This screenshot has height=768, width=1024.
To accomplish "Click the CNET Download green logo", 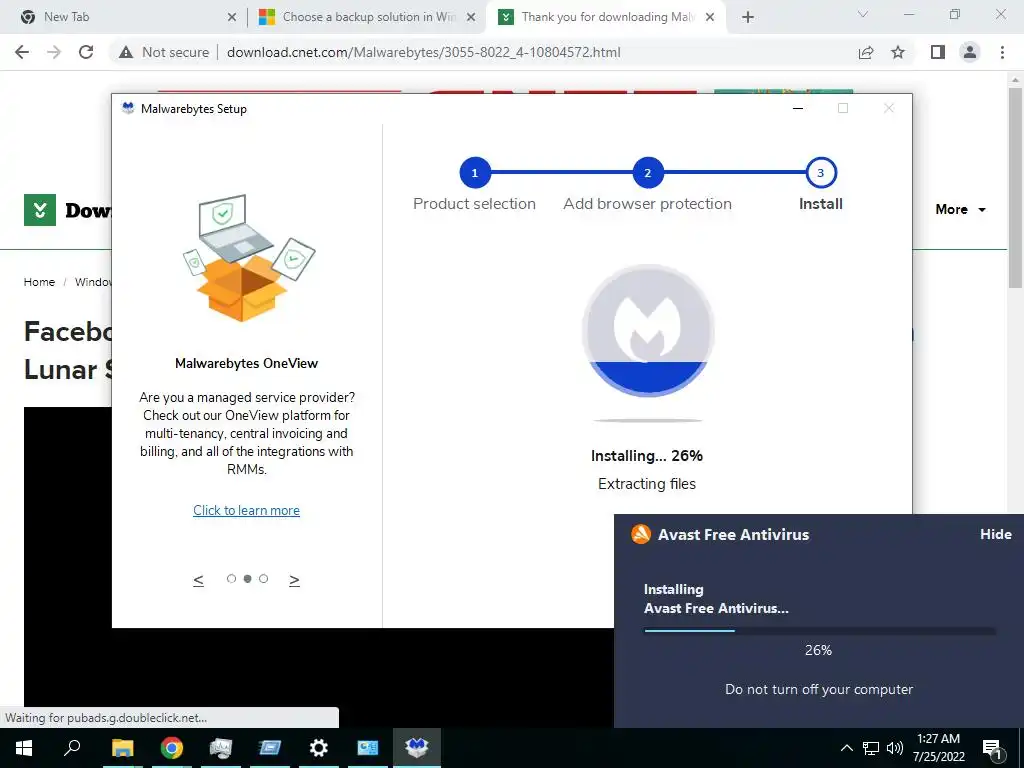I will pyautogui.click(x=40, y=210).
